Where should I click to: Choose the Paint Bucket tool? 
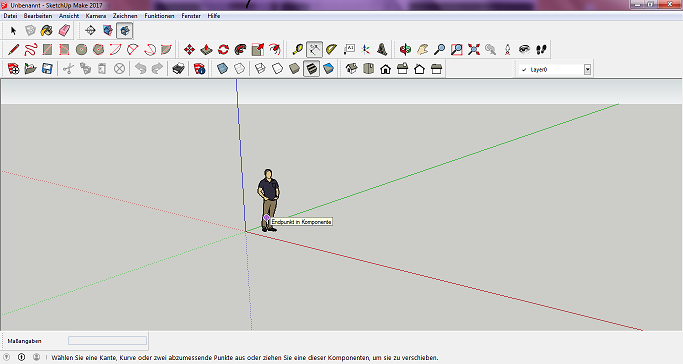tap(47, 30)
